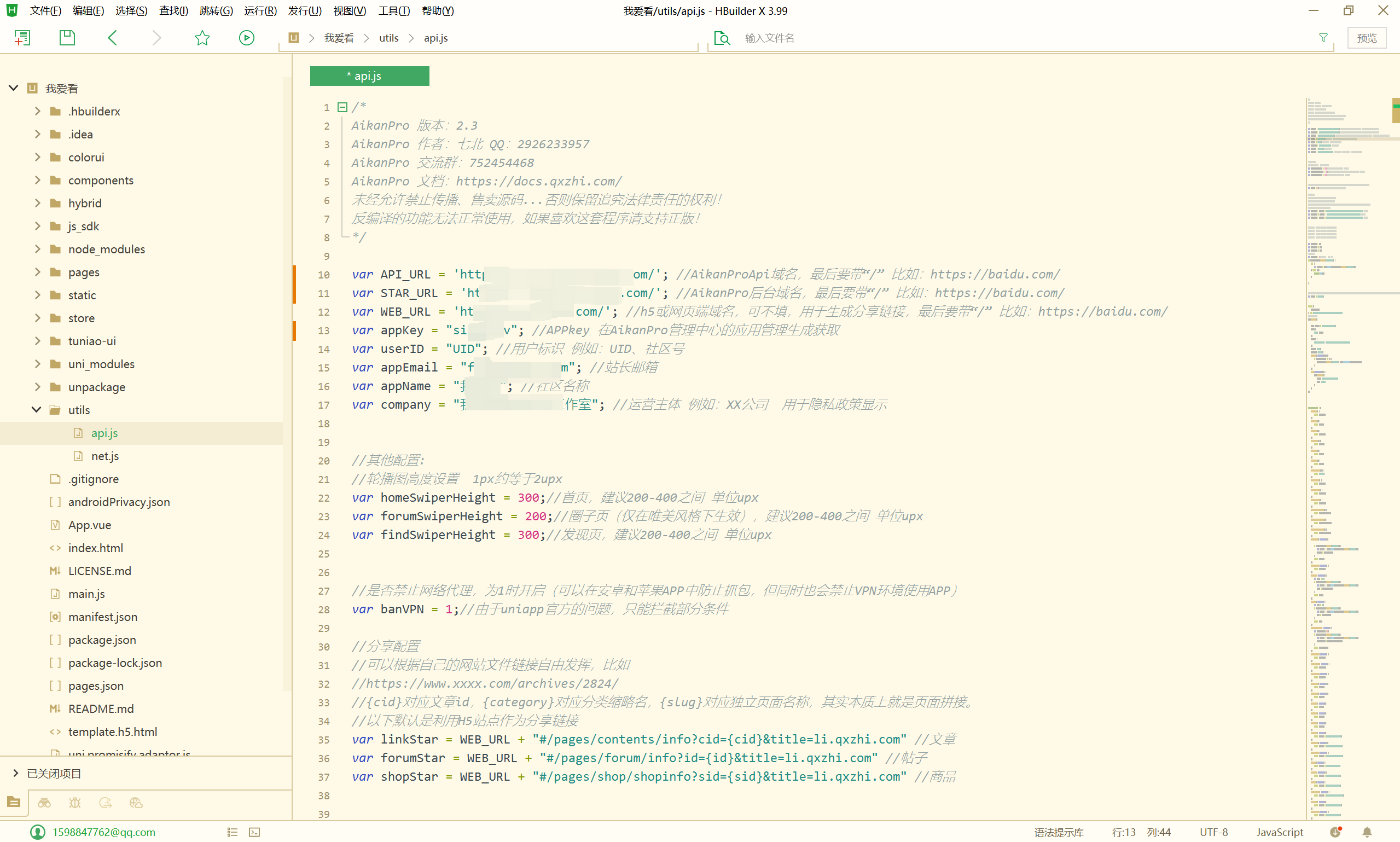The width and height of the screenshot is (1400, 842).
Task: Select the api.js editor tab
Action: tap(369, 76)
